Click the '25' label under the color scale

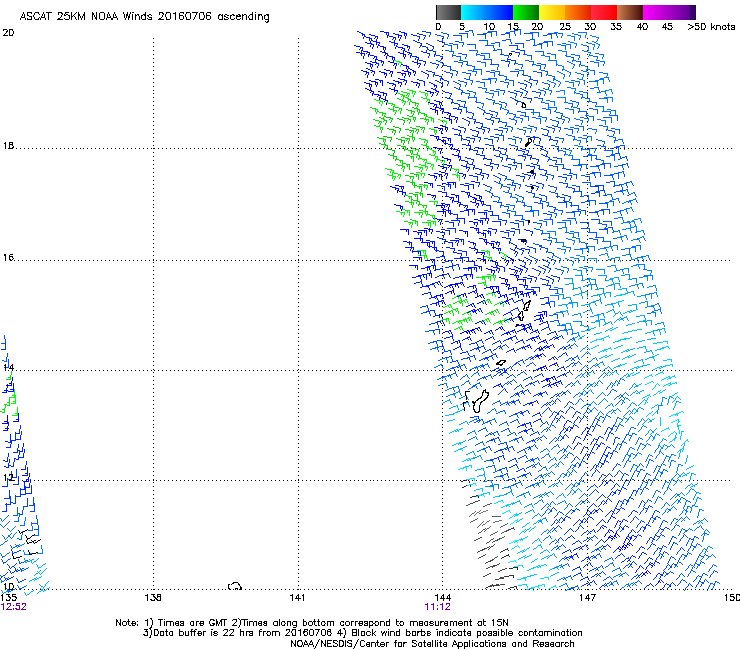565,27
